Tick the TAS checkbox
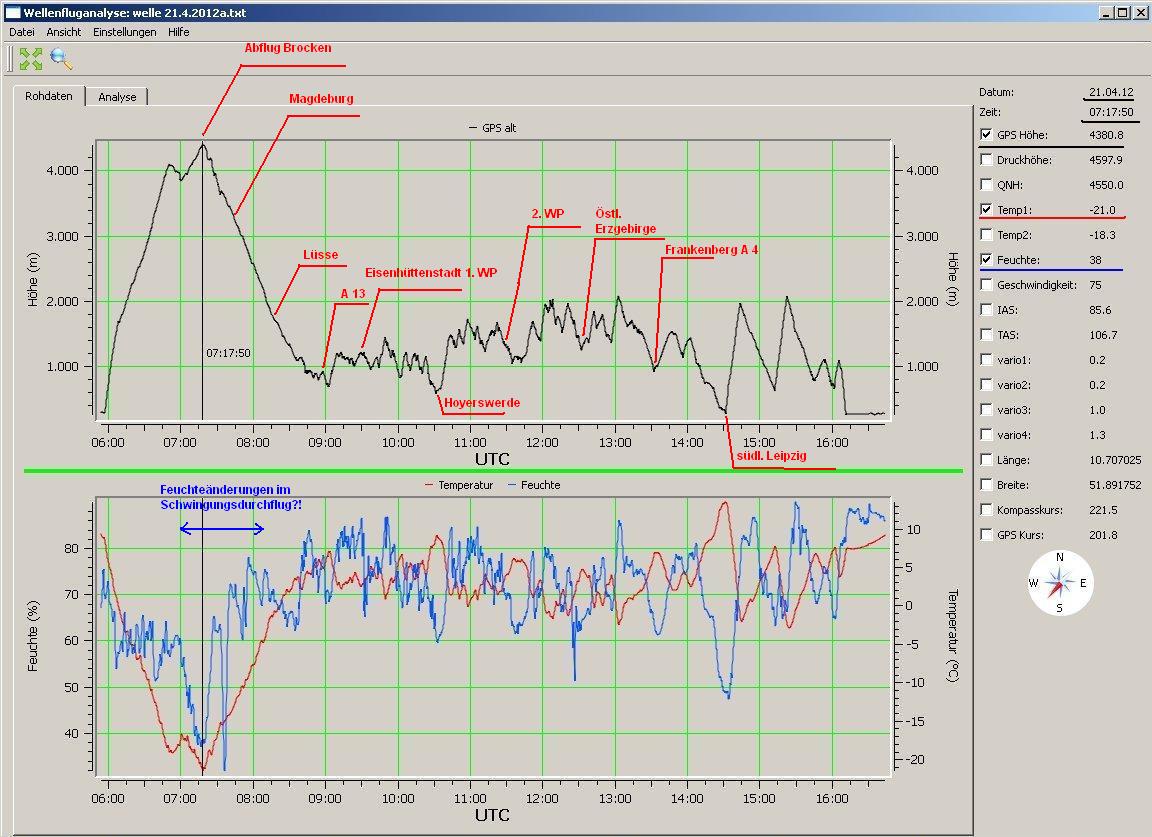This screenshot has width=1152, height=837. click(x=987, y=335)
